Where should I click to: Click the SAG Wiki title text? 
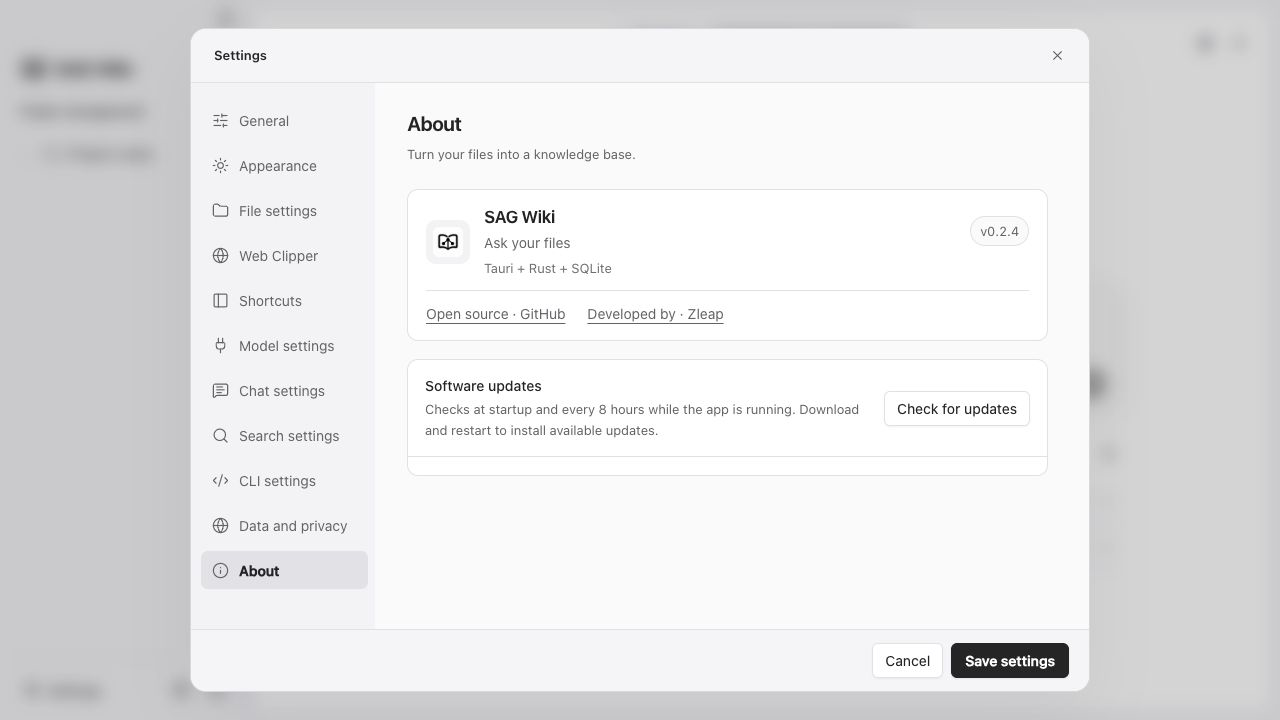(520, 217)
